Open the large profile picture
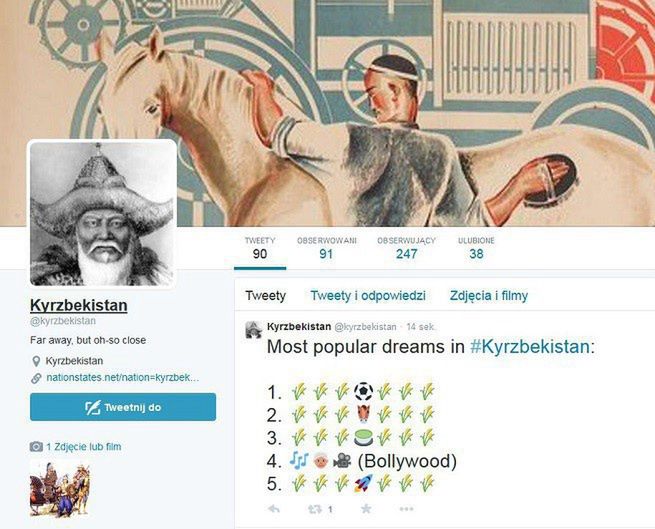 click(x=102, y=214)
